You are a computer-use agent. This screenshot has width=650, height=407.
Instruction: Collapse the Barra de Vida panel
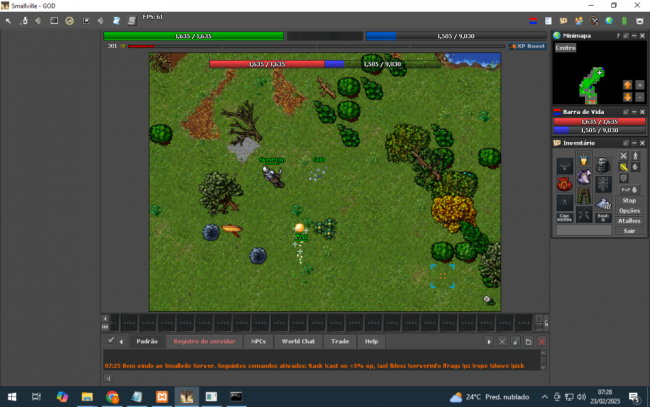[634, 112]
